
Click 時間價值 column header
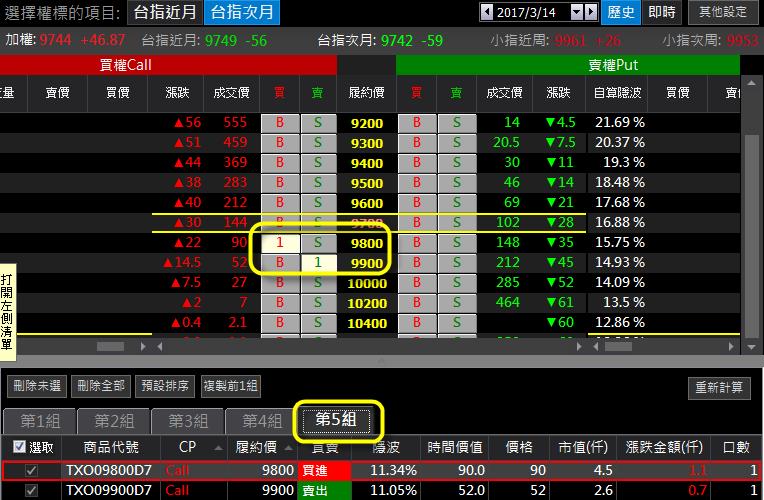tap(455, 447)
